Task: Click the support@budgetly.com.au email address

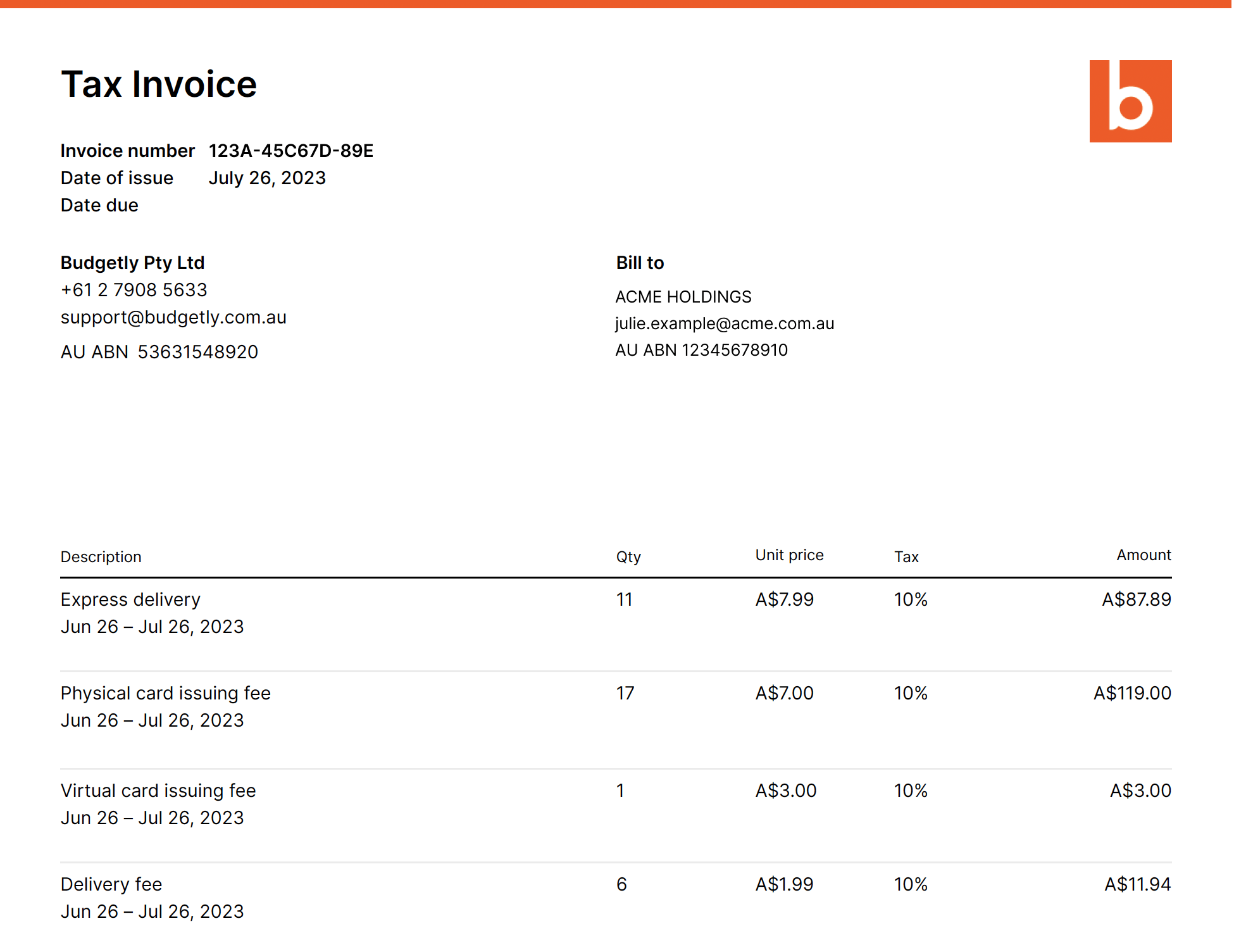Action: pyautogui.click(x=173, y=317)
